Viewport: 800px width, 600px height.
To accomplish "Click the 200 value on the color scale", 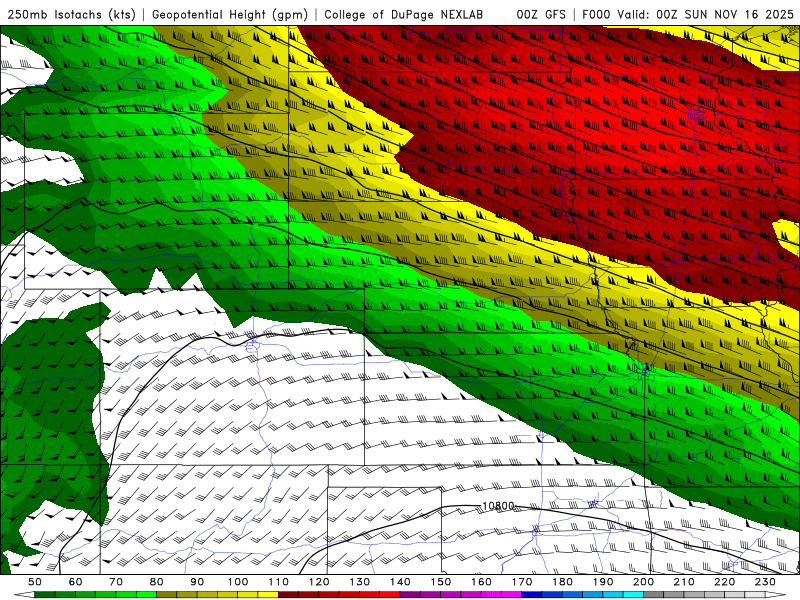I will (x=644, y=582).
